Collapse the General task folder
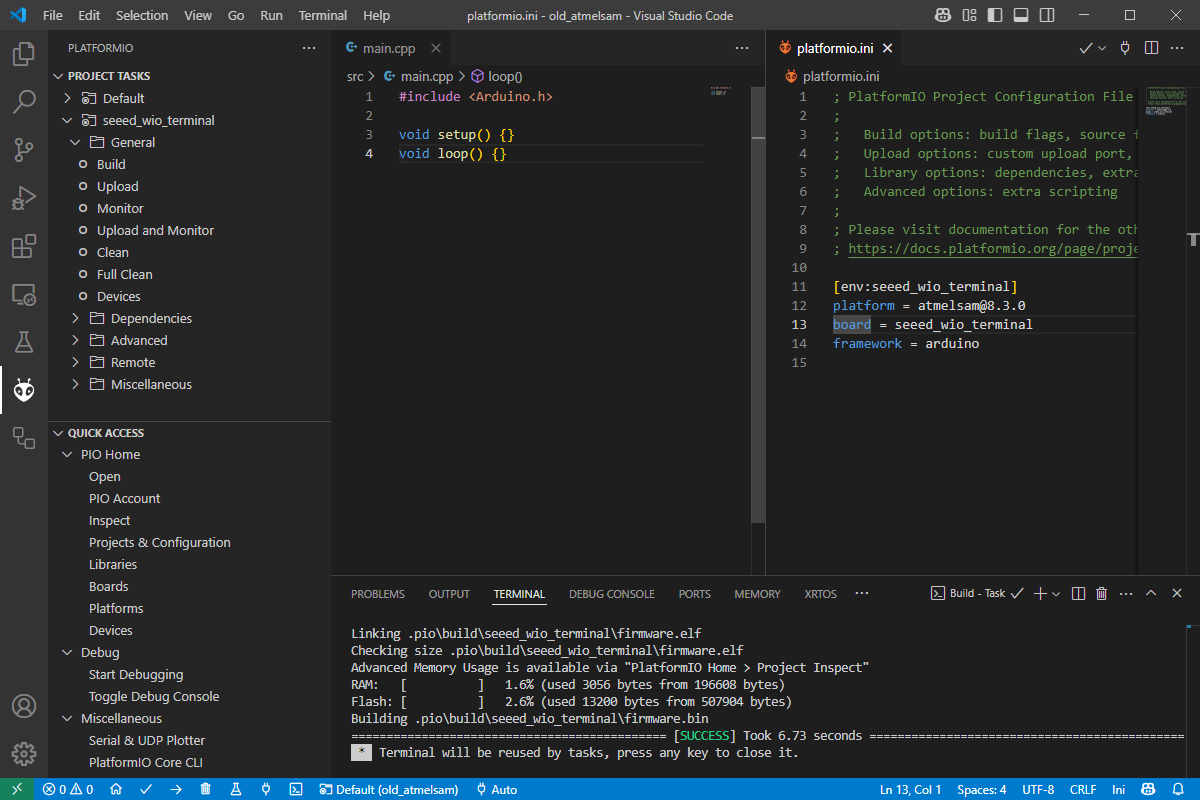This screenshot has height=800, width=1200. (75, 142)
